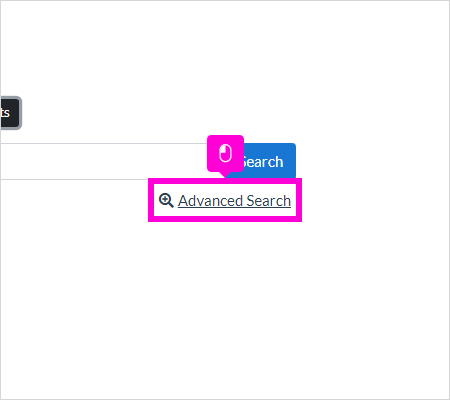
Task: Click the search icon with plus sign
Action: [166, 201]
